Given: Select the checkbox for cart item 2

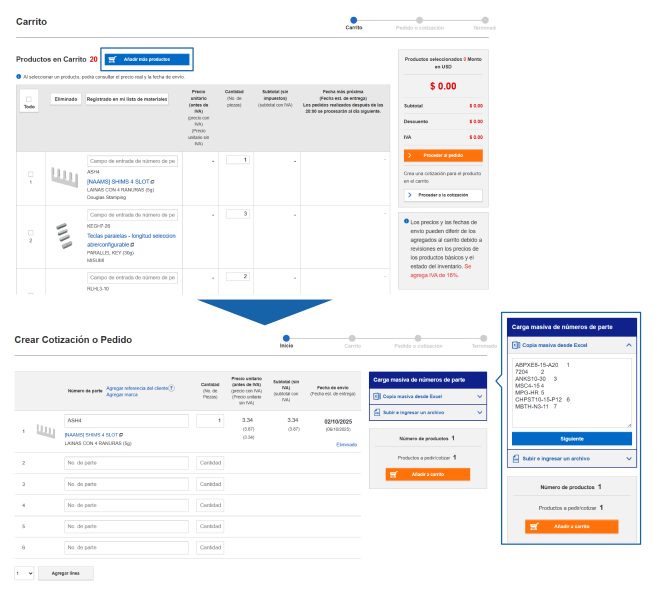Looking at the screenshot, I should coord(30,233).
